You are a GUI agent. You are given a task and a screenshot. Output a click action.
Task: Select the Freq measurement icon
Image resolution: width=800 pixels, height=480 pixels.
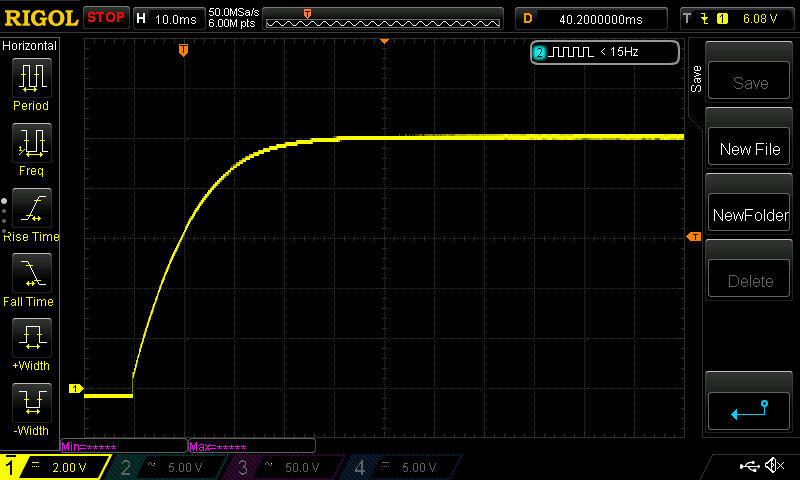32,143
